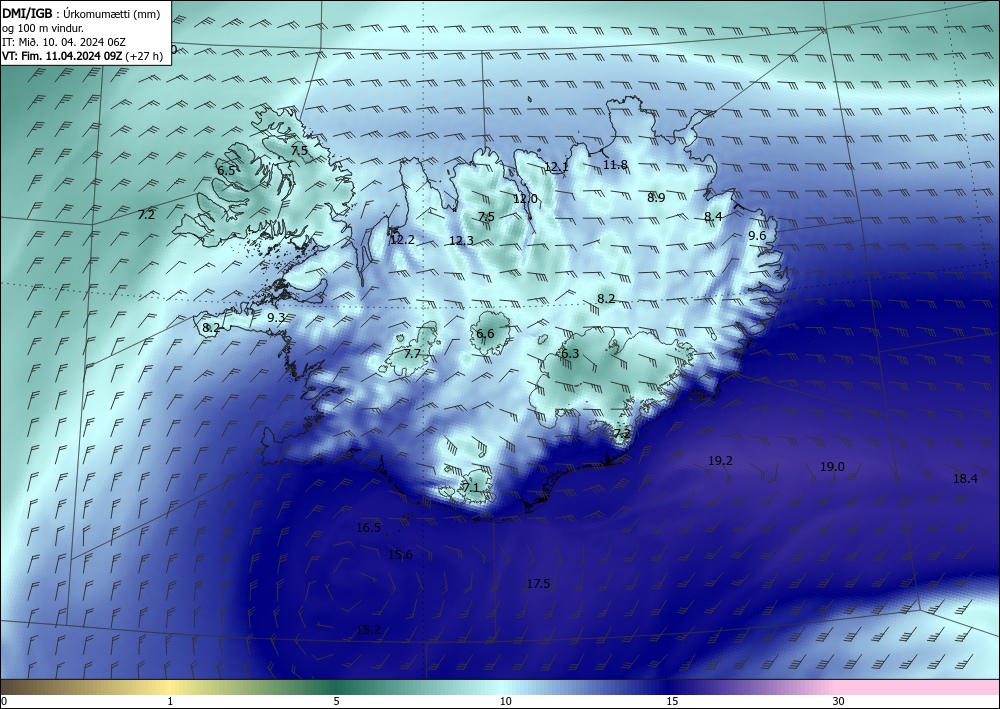Click the 'DMI/IGB : Úrkomumætti (mm)' title line
1000x709 pixels.
[x=81, y=13]
